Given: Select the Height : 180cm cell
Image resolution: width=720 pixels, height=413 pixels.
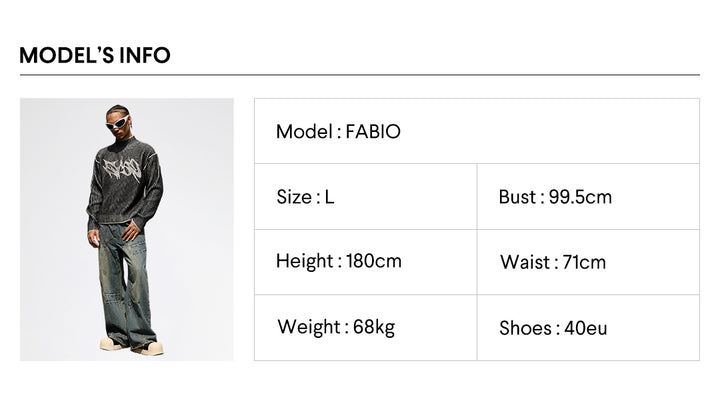Looking at the screenshot, I should point(366,262).
